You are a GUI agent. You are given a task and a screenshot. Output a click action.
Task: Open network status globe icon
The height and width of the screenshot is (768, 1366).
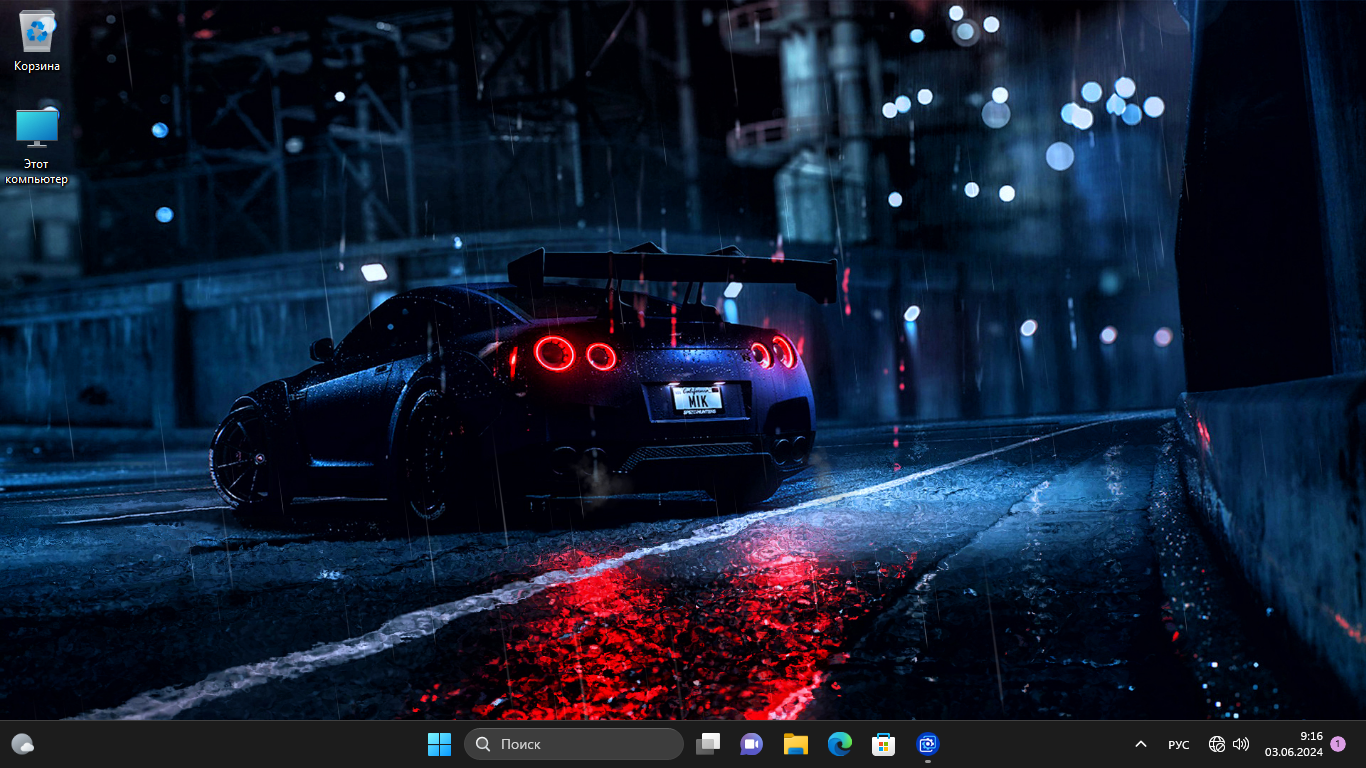point(1217,744)
